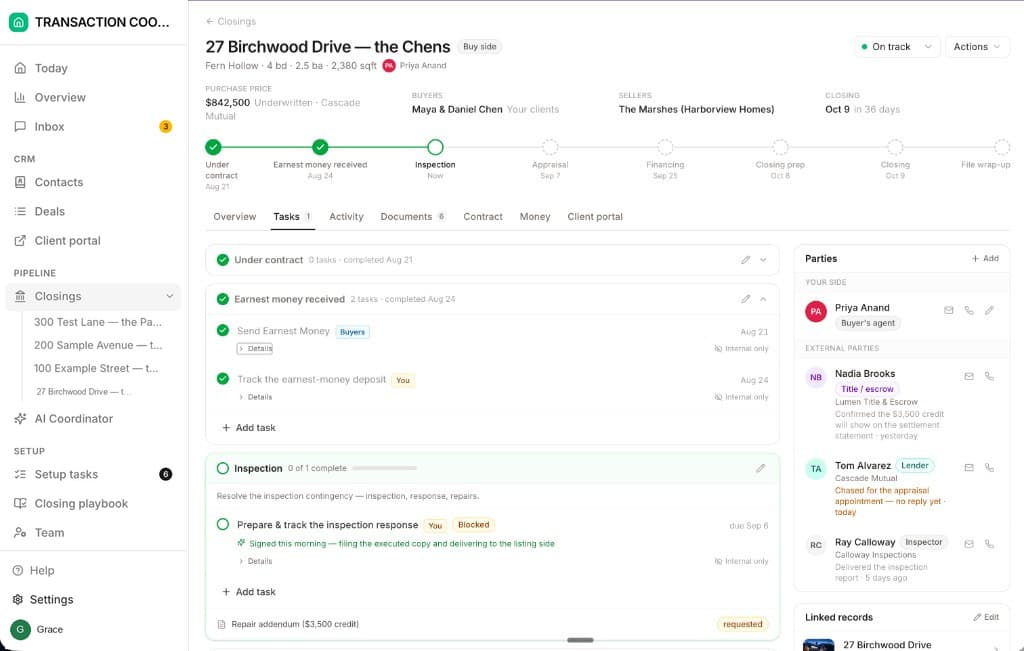Toggle the Inspection stage completion circle
Screen dimensions: 1024x651
pos(223,468)
